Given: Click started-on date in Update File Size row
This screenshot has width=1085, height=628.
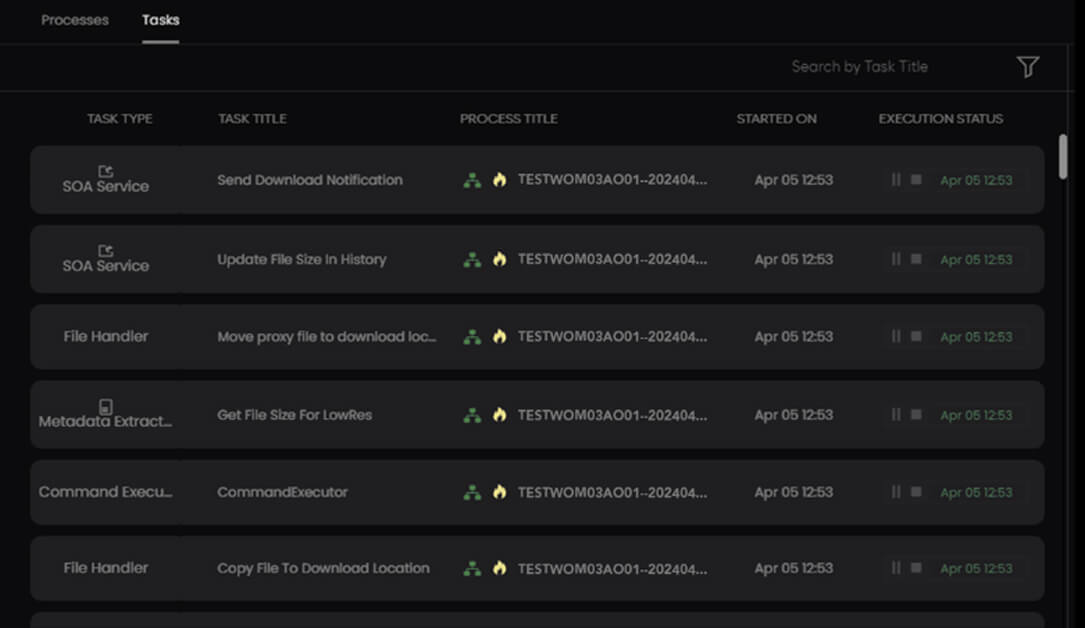Looking at the screenshot, I should click(794, 259).
